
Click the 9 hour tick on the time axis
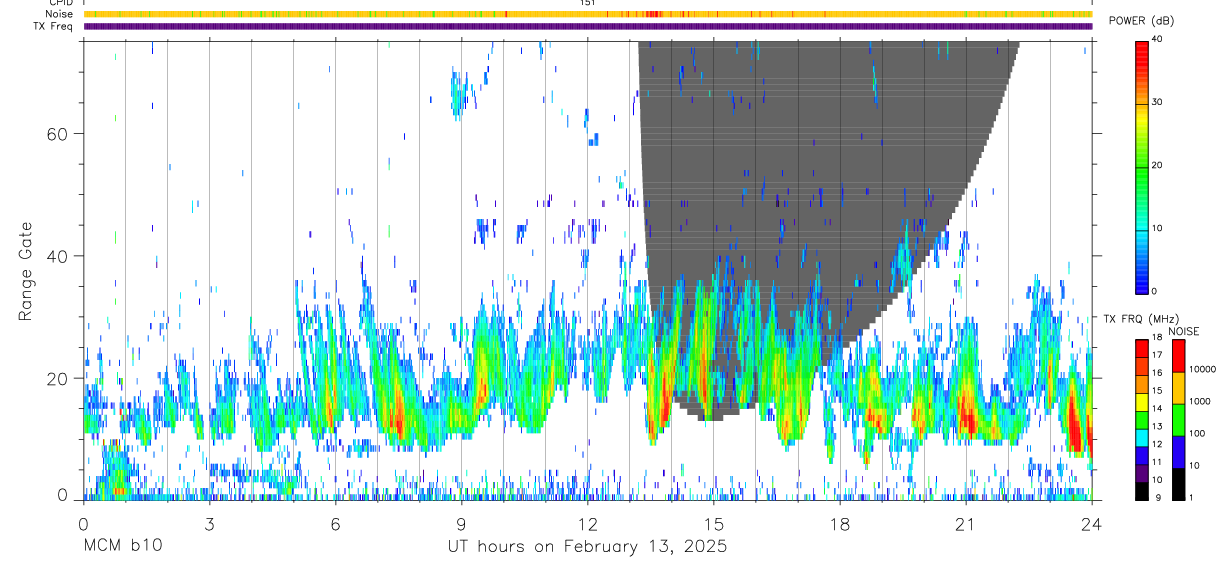[461, 524]
